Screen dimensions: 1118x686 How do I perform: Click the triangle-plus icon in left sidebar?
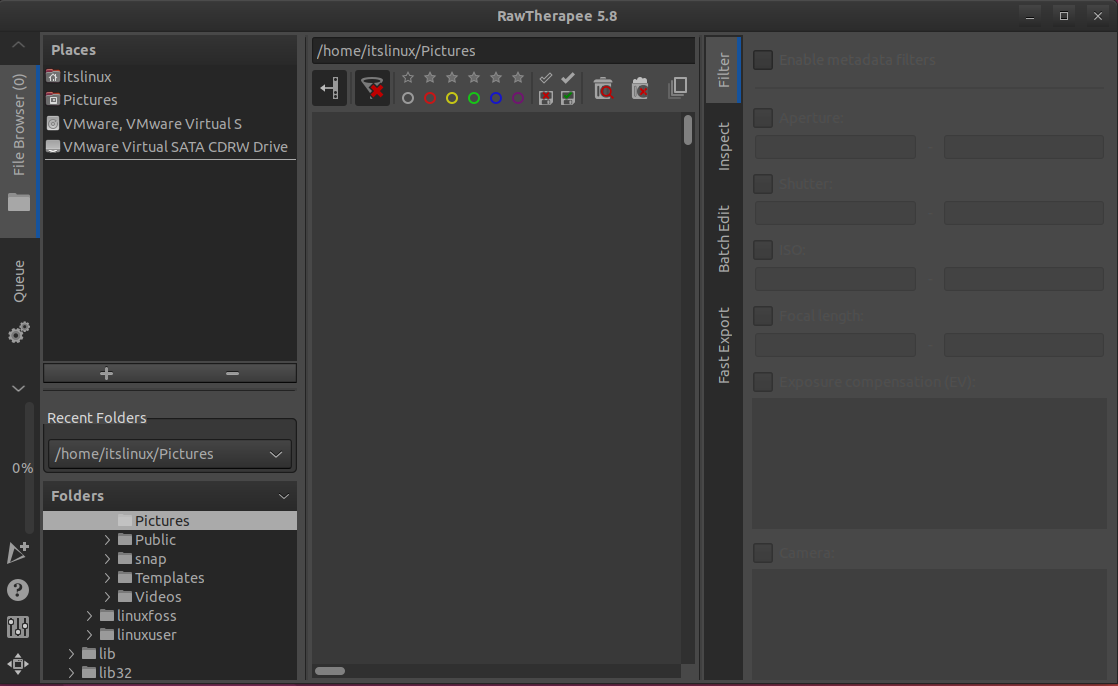click(19, 553)
